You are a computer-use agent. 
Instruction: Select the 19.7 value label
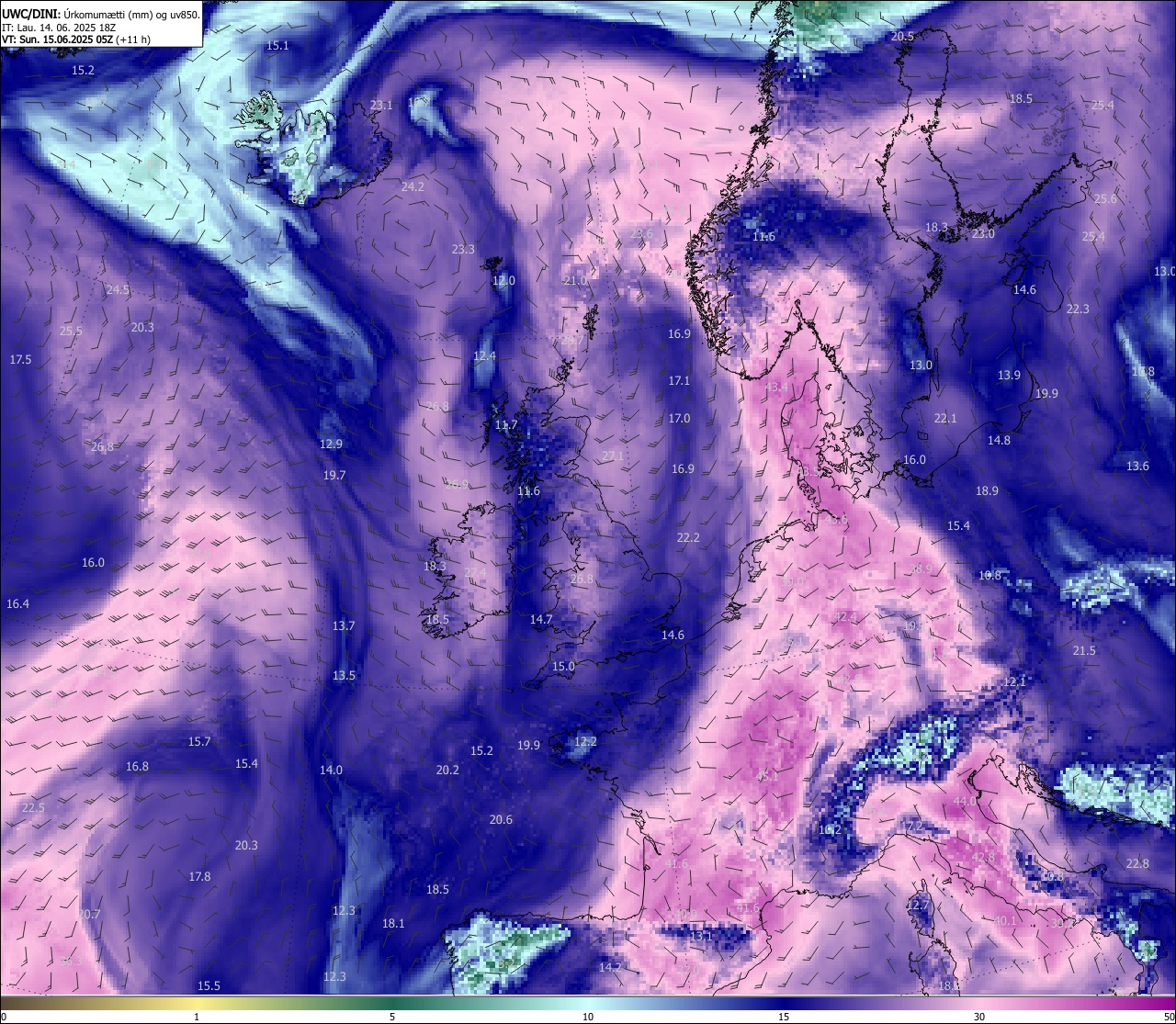click(334, 475)
